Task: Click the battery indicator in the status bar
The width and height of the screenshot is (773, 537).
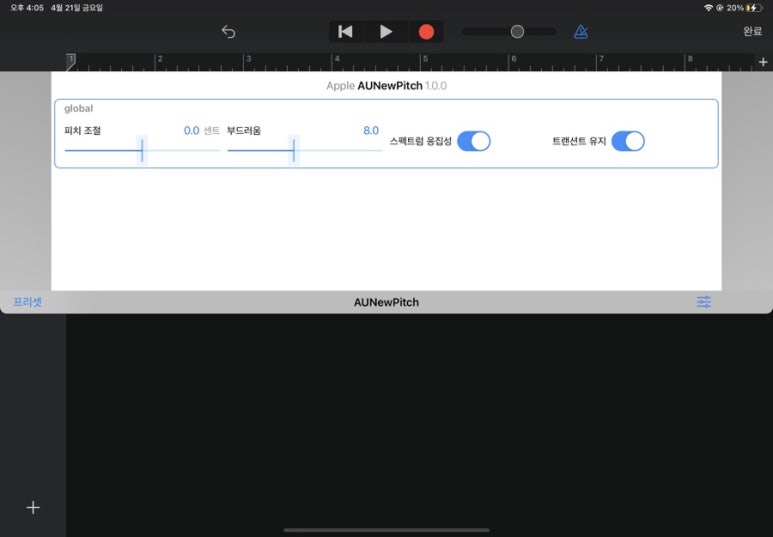Action: 755,8
